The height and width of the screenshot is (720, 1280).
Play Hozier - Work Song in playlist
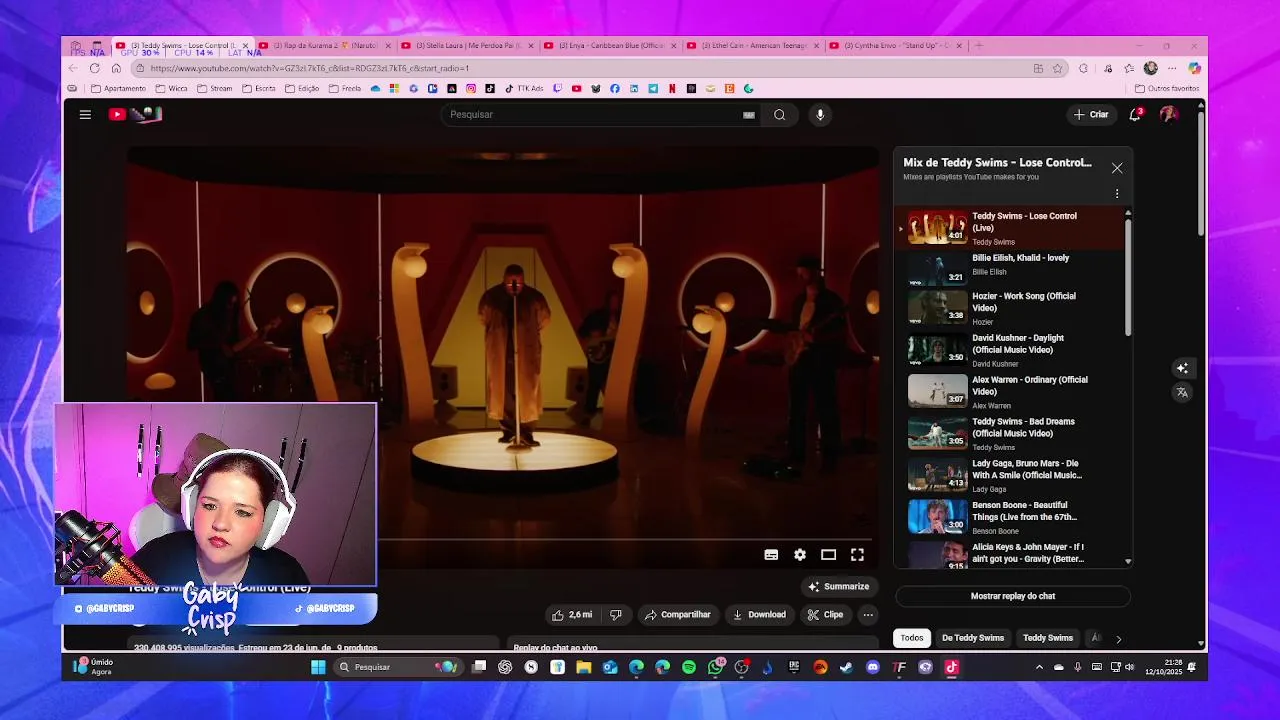click(1010, 308)
